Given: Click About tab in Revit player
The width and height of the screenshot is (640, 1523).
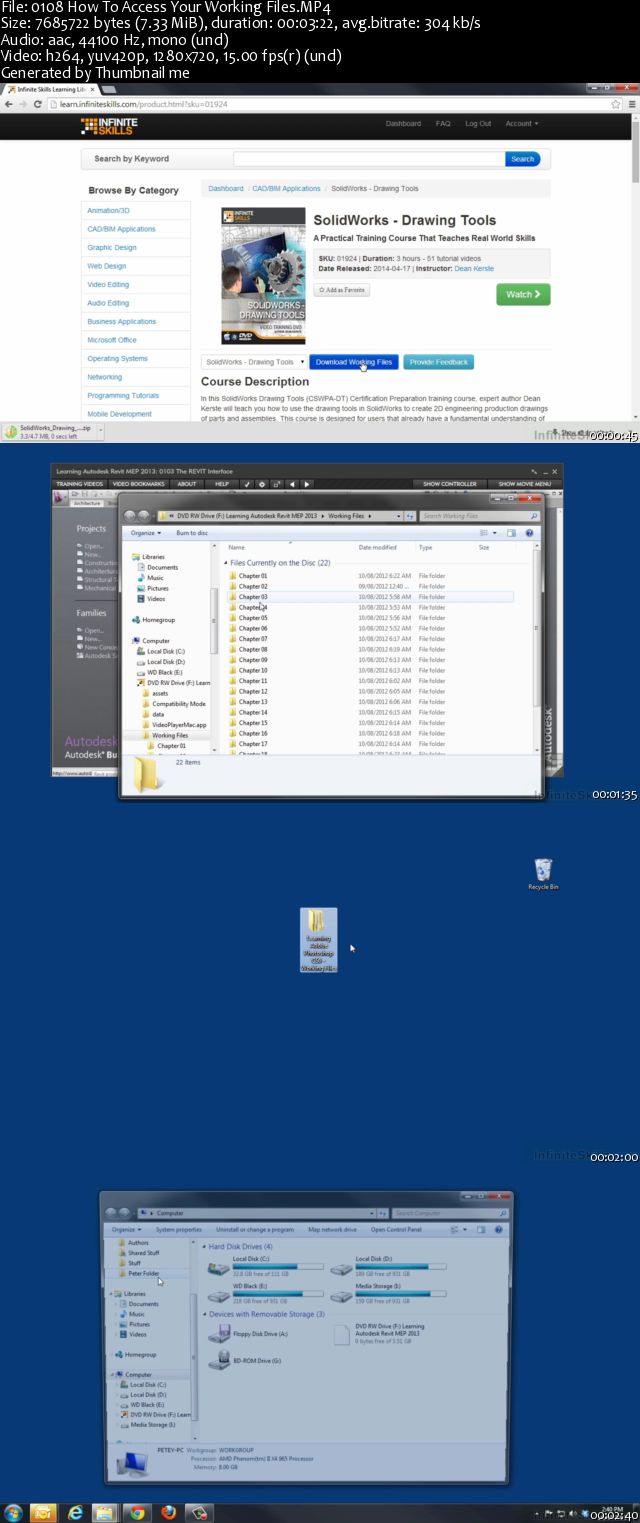Looking at the screenshot, I should (187, 484).
